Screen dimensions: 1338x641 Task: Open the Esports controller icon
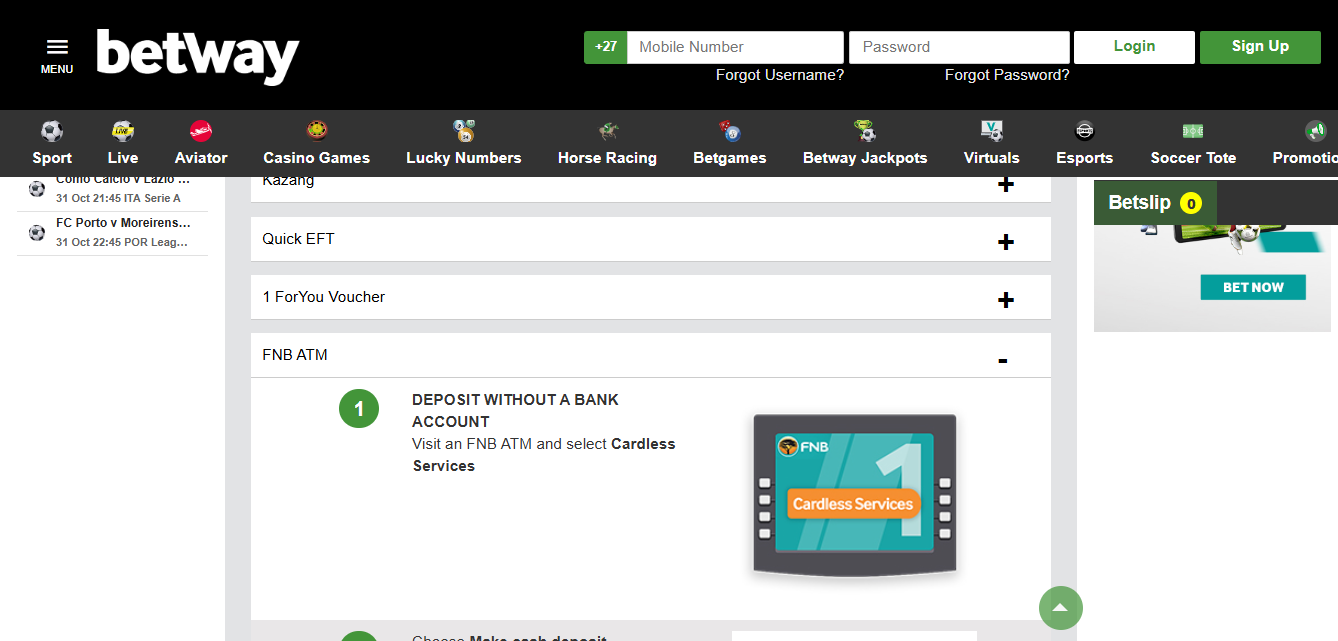click(x=1084, y=130)
